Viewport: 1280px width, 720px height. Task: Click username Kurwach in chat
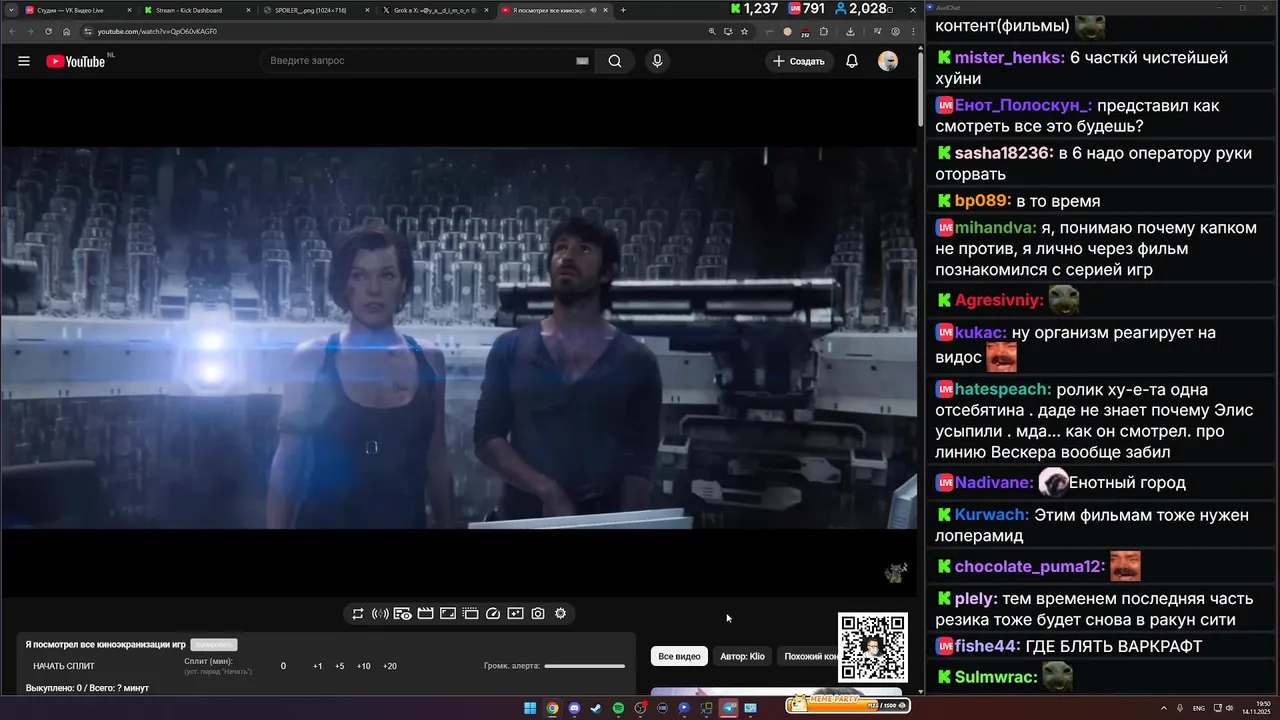point(991,515)
